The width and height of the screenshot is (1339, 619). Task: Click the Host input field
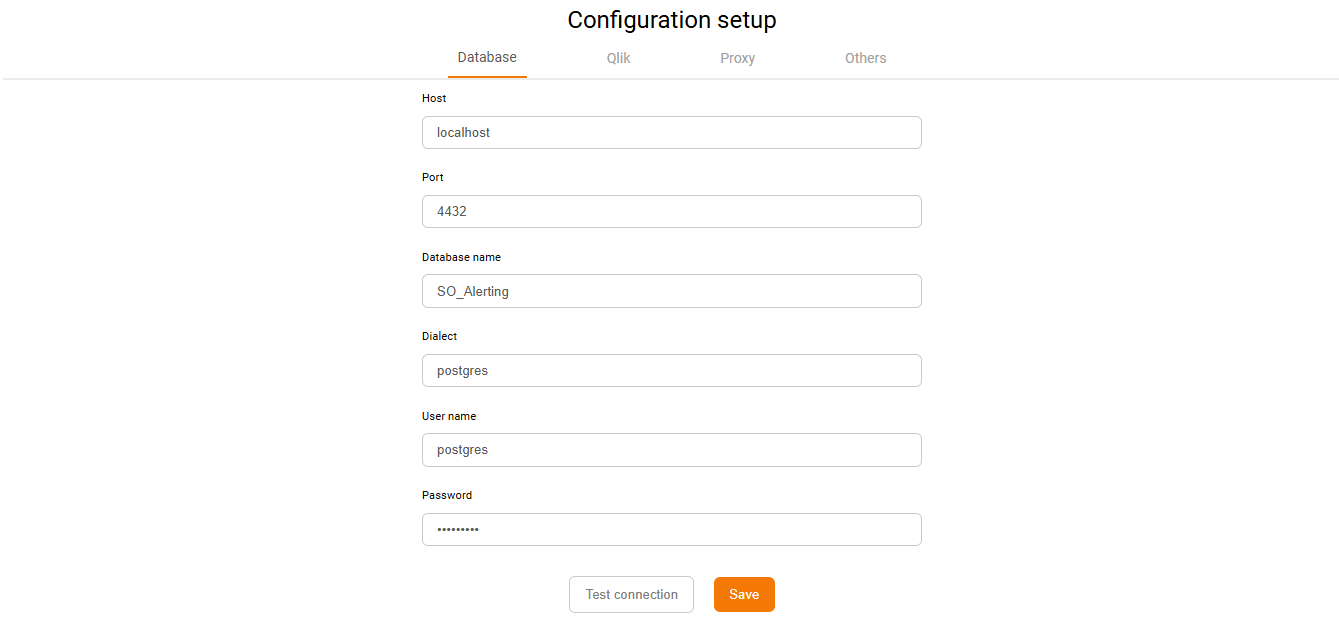671,132
